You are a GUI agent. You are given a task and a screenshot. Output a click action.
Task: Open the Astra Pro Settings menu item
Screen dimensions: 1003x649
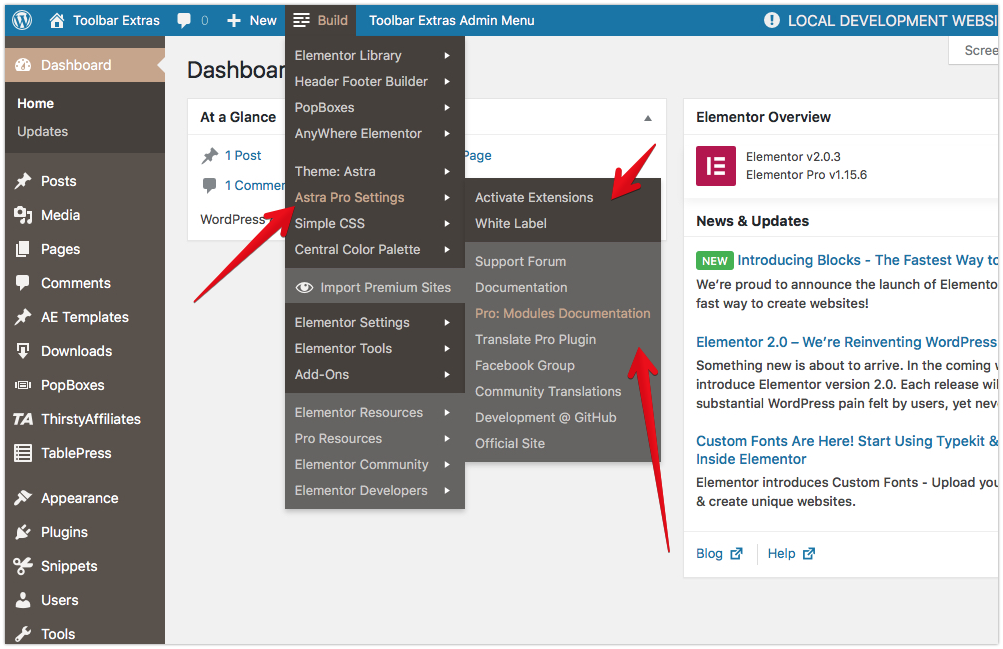(374, 198)
